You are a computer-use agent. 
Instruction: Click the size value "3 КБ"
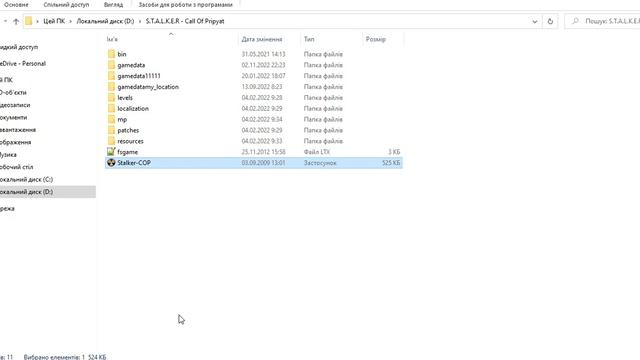(394, 152)
